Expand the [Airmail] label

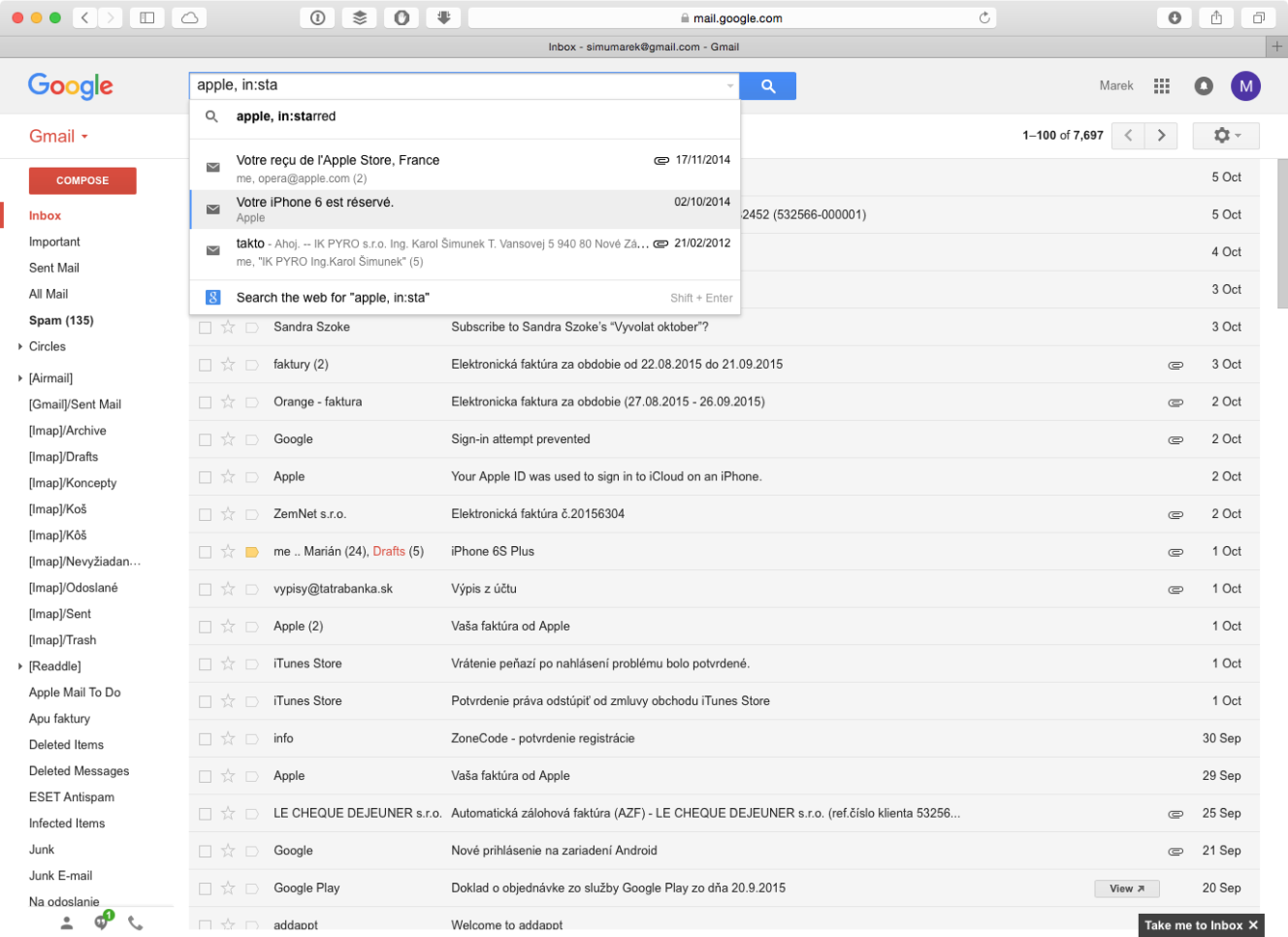[20, 378]
